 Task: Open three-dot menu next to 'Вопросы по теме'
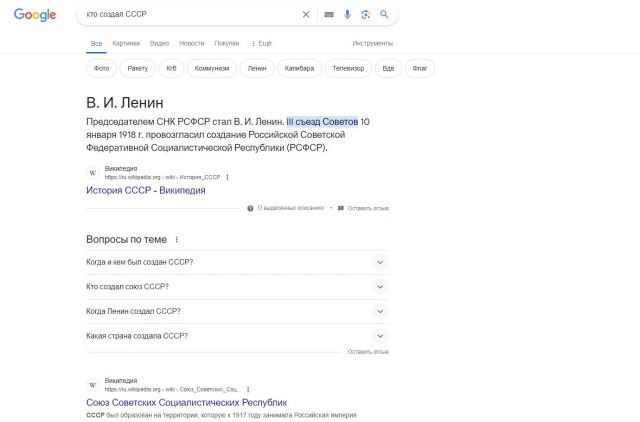176,240
